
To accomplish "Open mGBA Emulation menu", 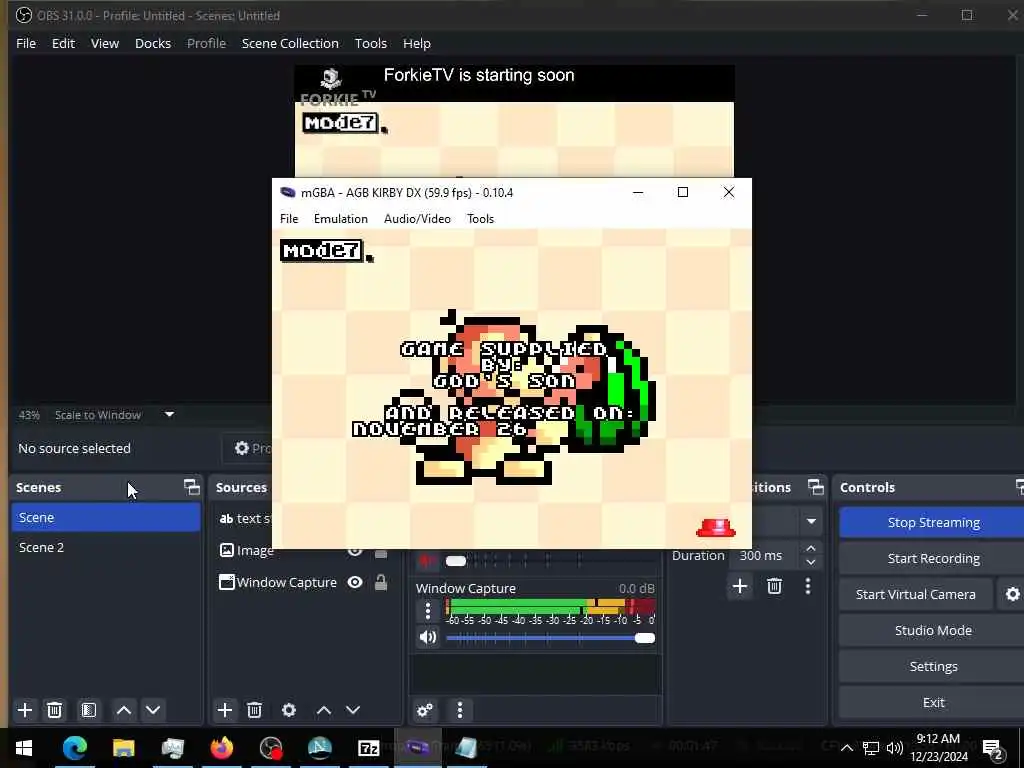I will (x=340, y=219).
